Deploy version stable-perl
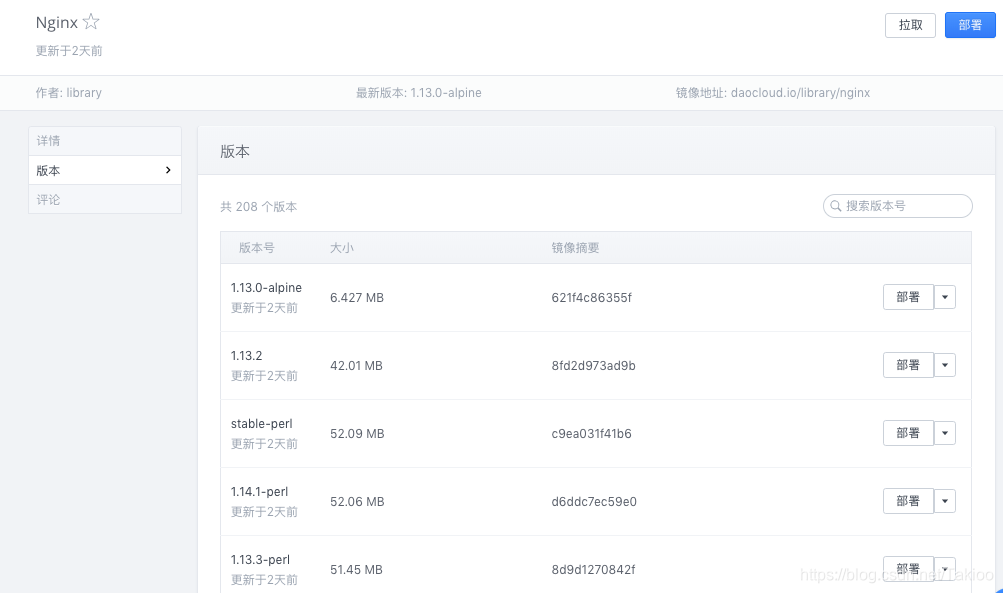1003x593 pixels. [908, 433]
